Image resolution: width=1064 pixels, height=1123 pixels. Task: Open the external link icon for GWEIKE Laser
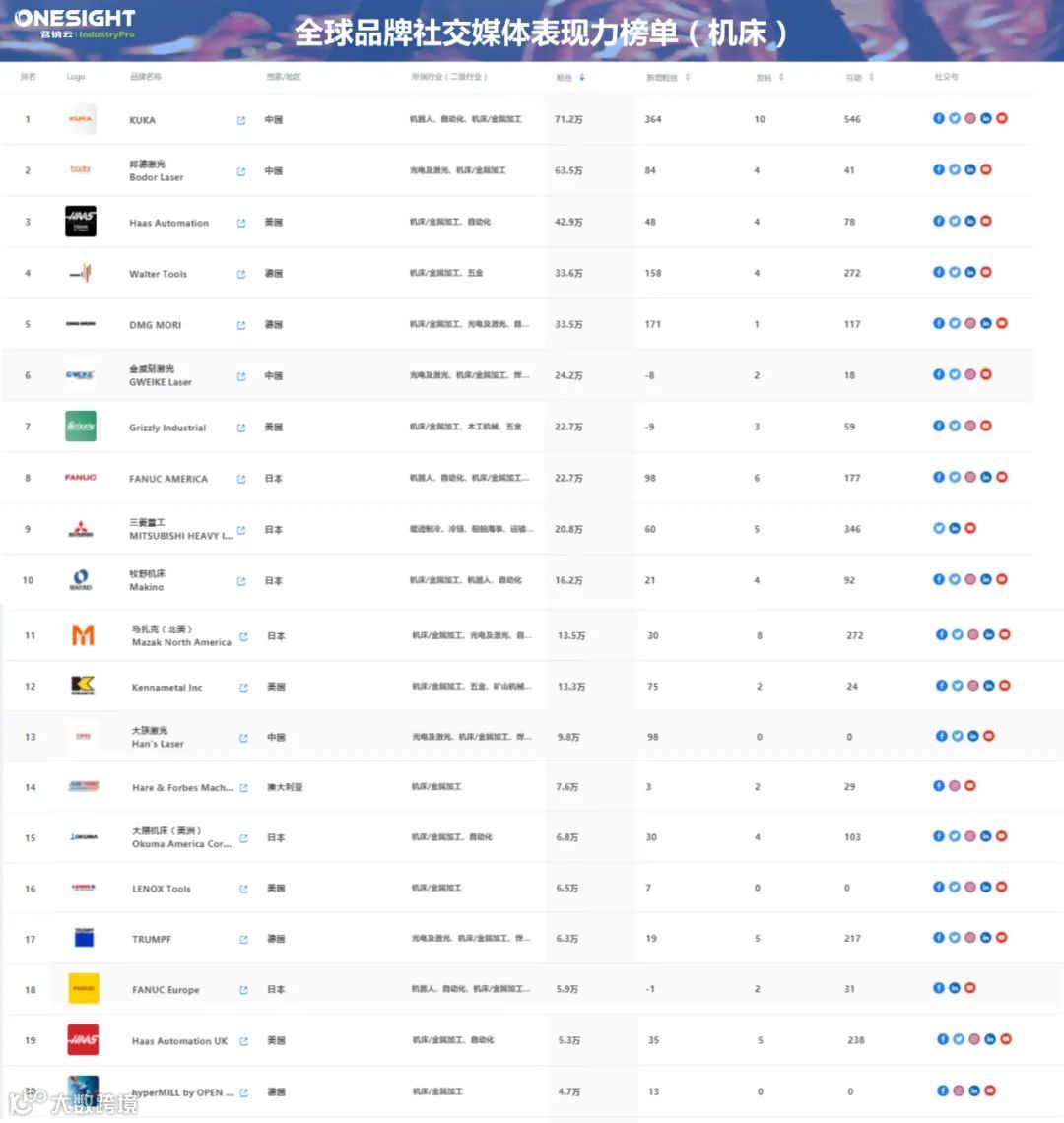point(241,376)
